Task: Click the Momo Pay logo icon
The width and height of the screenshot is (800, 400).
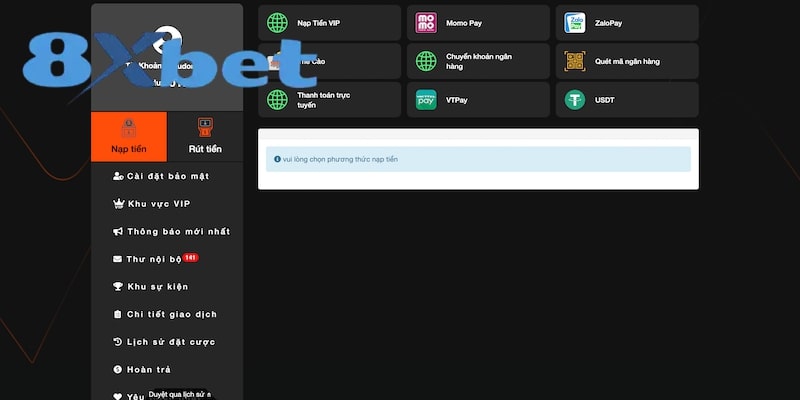Action: [426, 22]
